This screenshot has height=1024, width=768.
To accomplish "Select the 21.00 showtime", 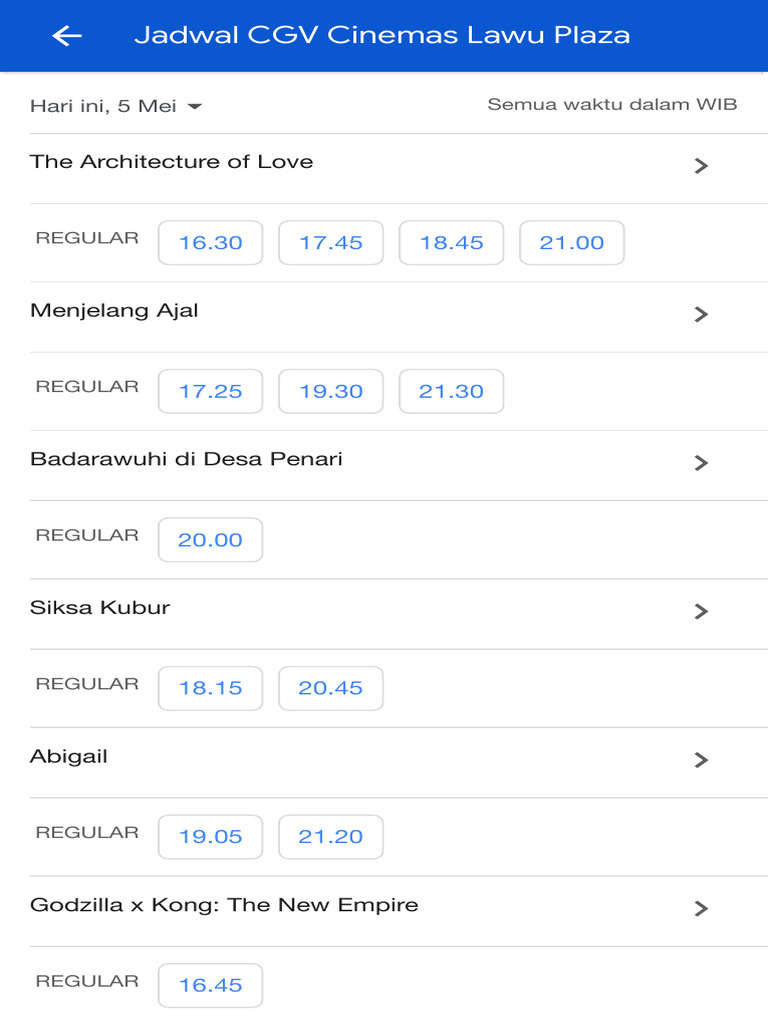I will 572,243.
